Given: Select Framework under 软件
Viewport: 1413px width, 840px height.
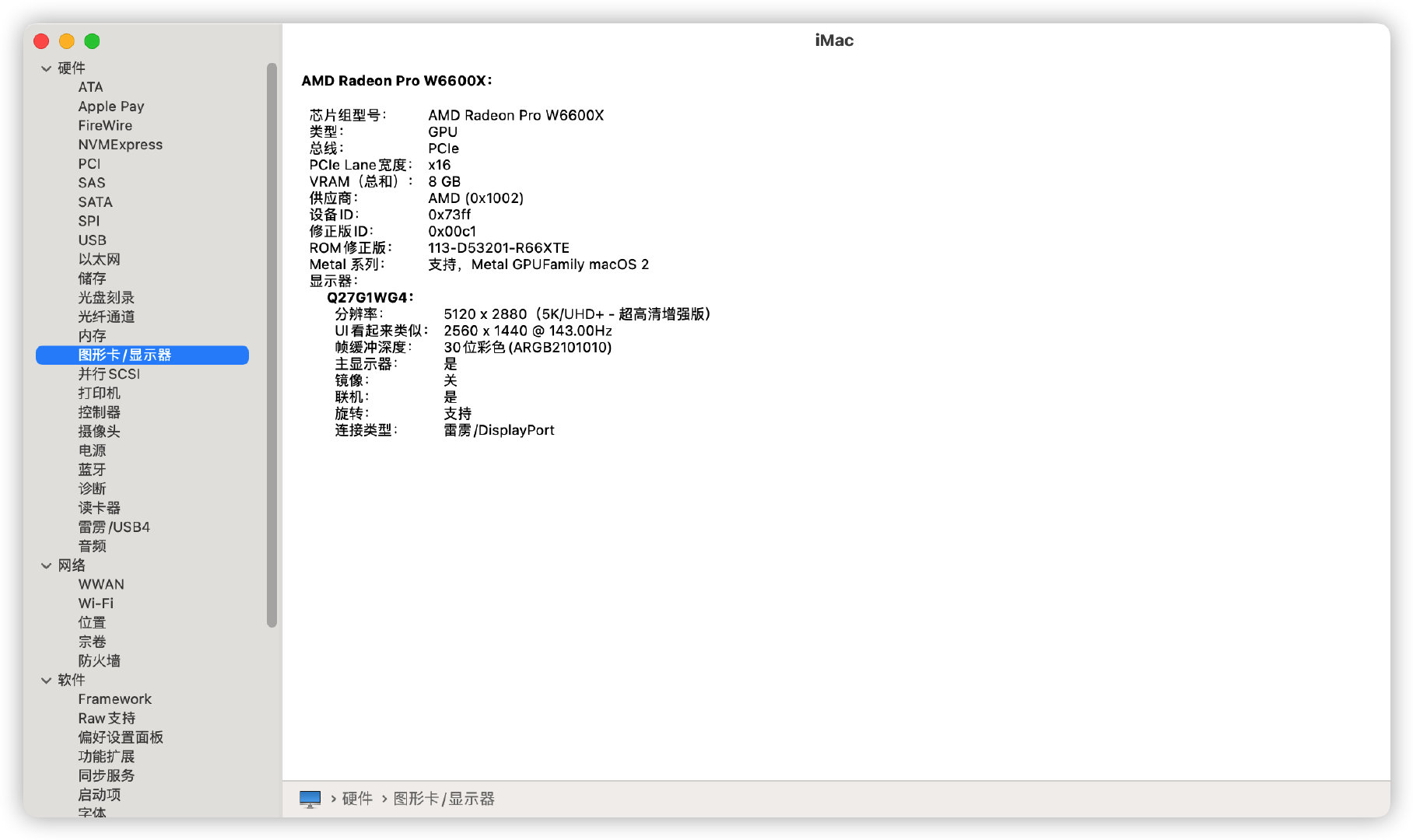Looking at the screenshot, I should click(114, 699).
